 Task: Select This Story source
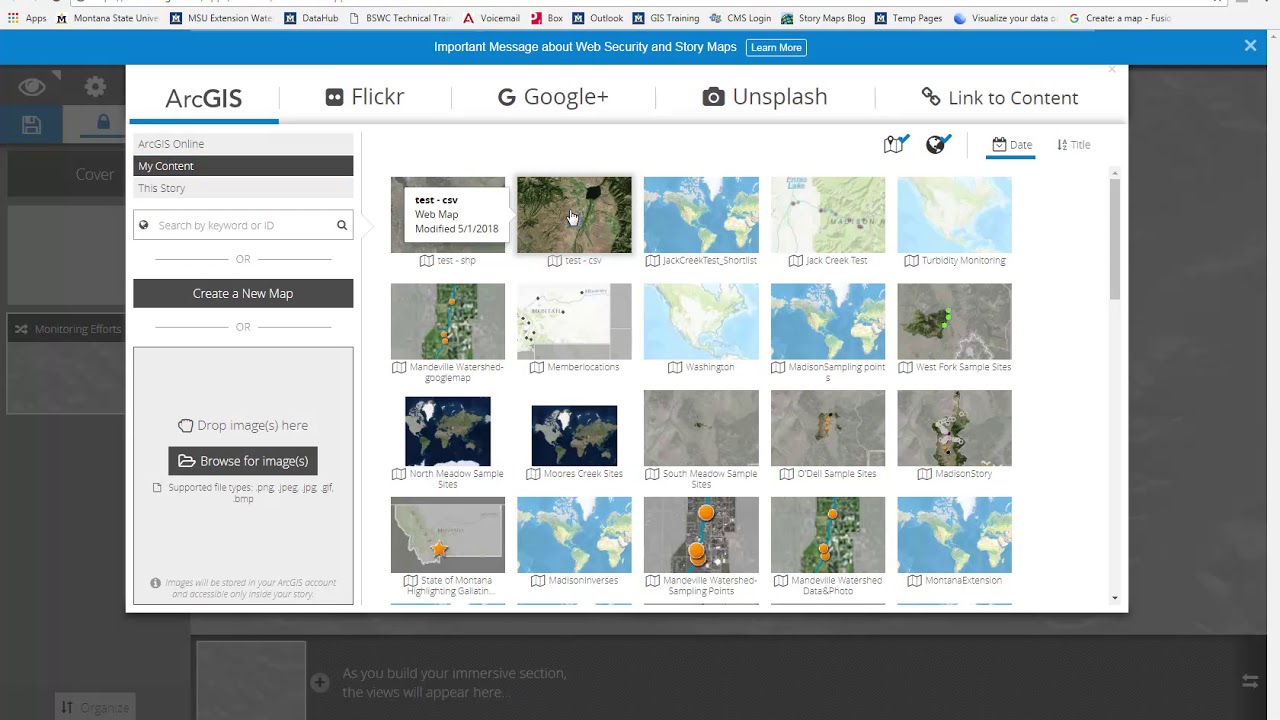click(243, 188)
